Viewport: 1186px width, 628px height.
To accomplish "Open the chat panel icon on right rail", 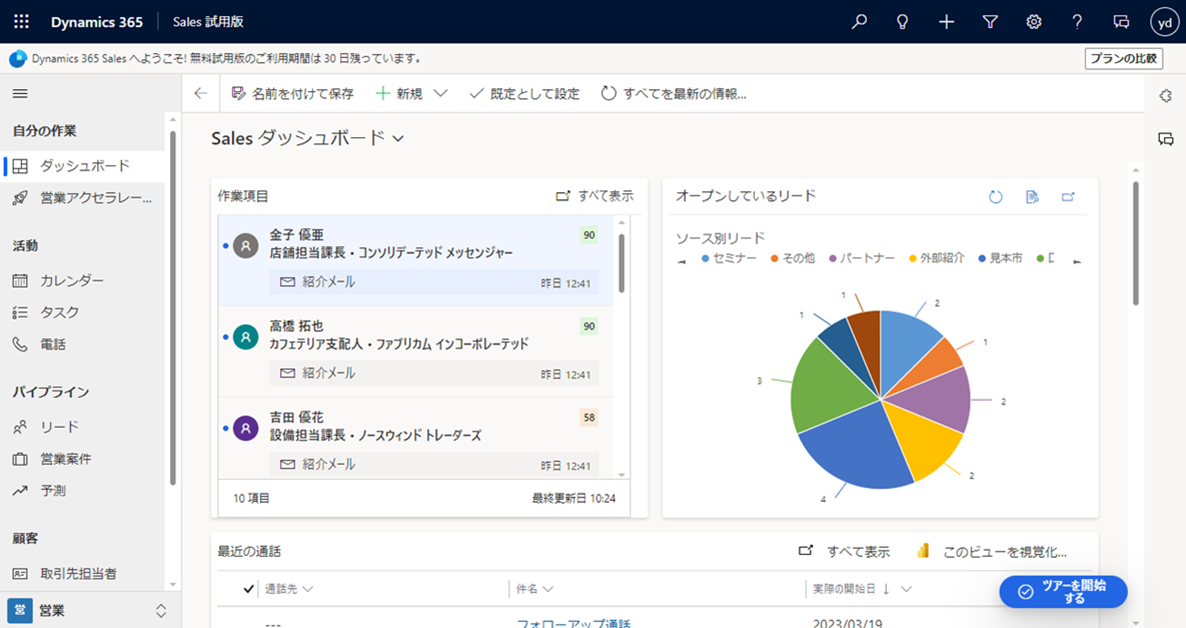I will [1166, 139].
